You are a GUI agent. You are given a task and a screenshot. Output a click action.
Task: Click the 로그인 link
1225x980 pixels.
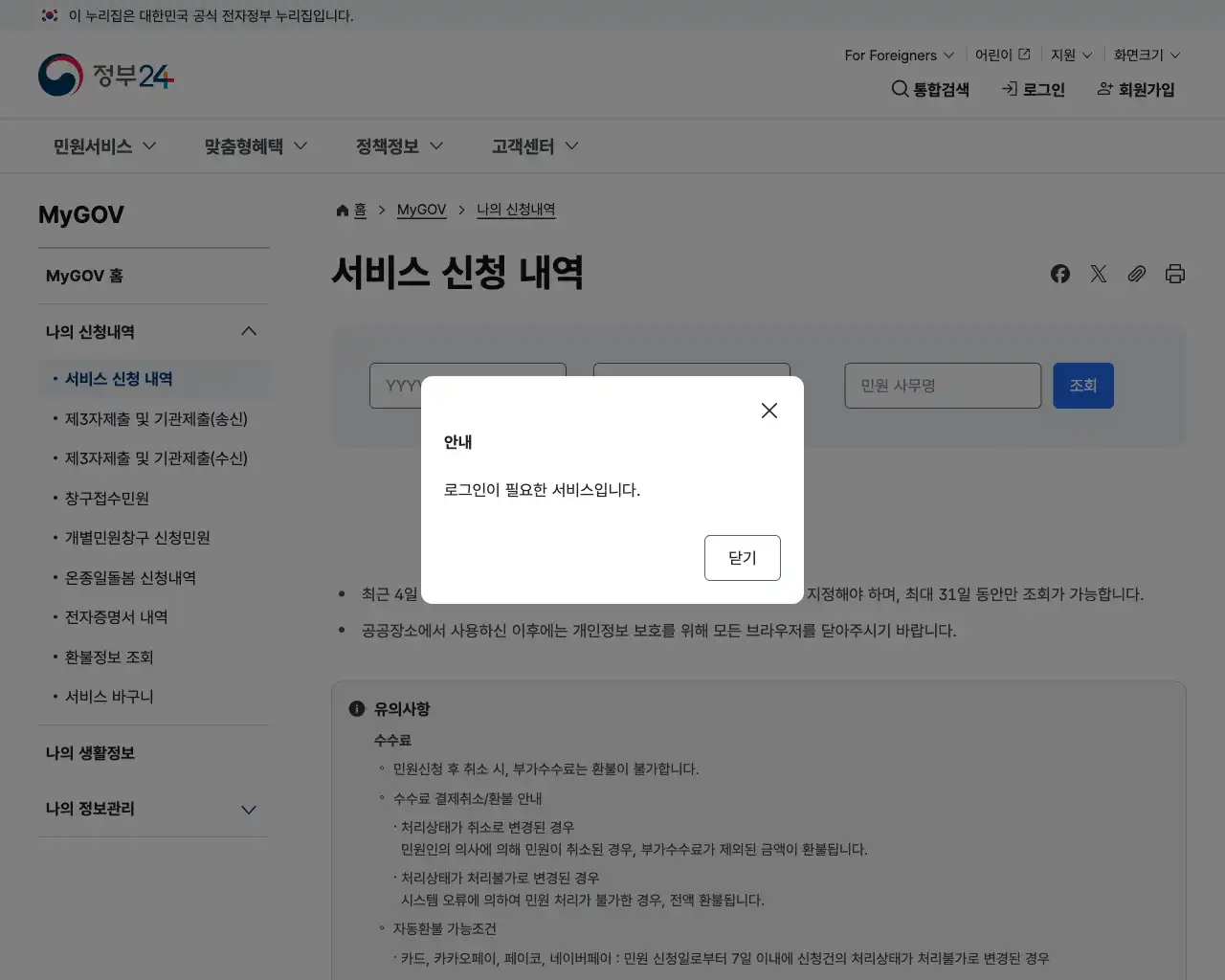tap(1034, 89)
